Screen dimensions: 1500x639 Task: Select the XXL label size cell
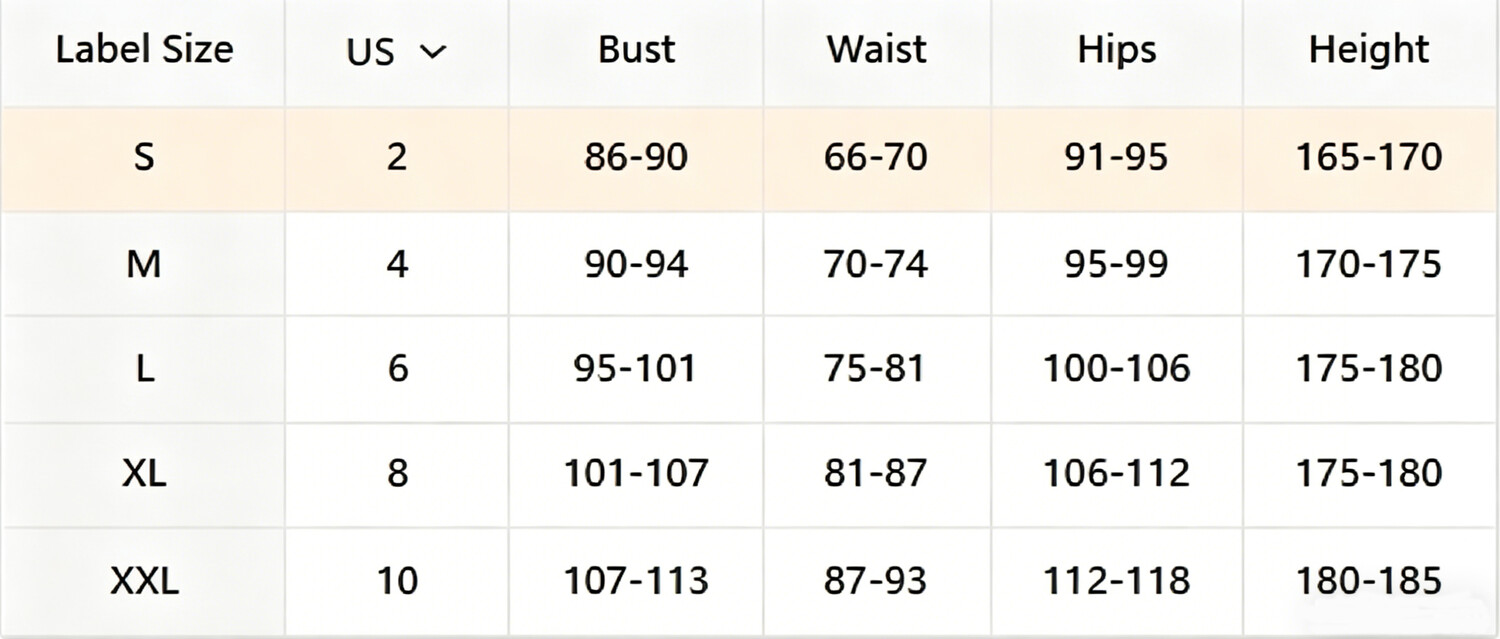[x=144, y=580]
